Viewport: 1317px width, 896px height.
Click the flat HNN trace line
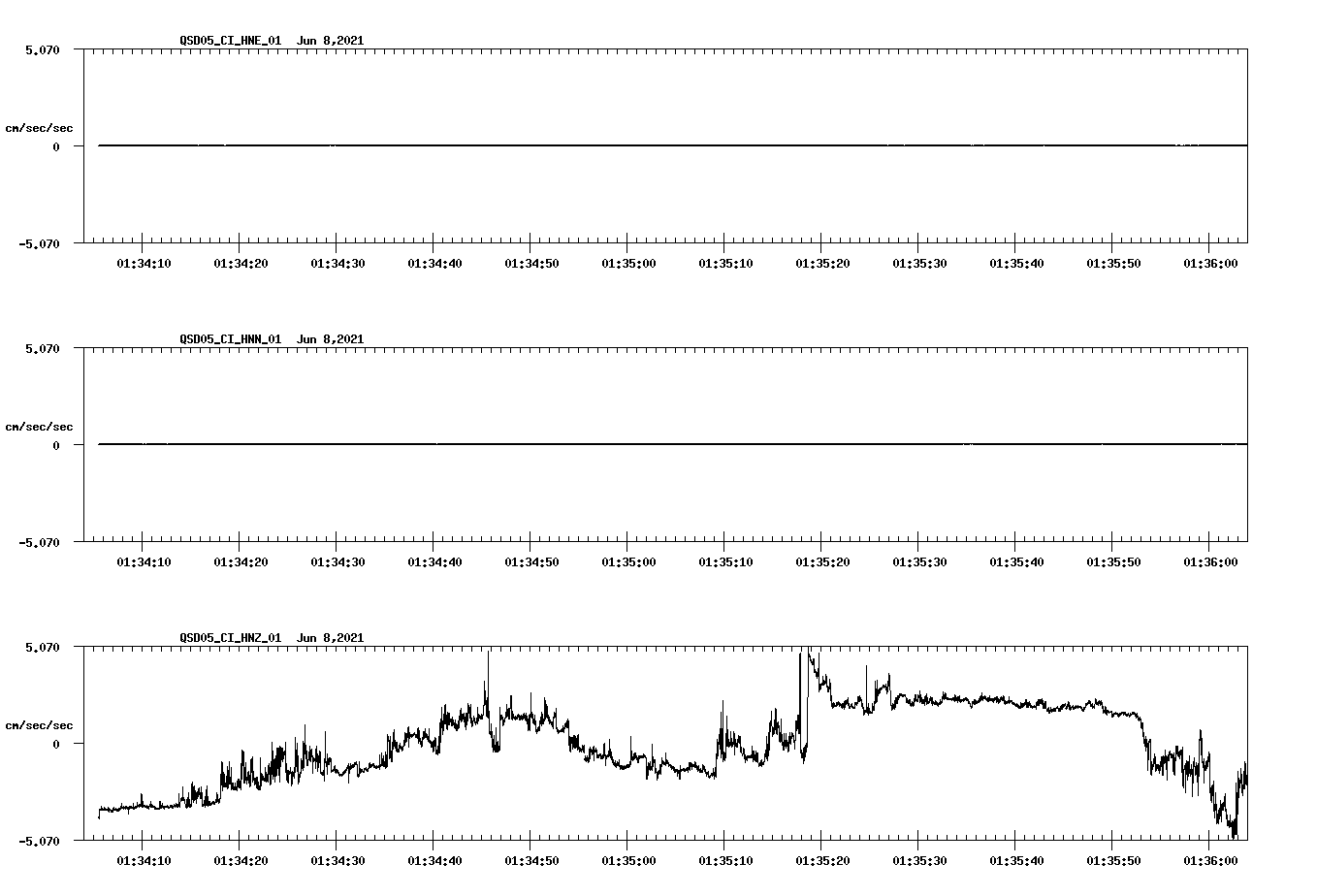(x=673, y=444)
